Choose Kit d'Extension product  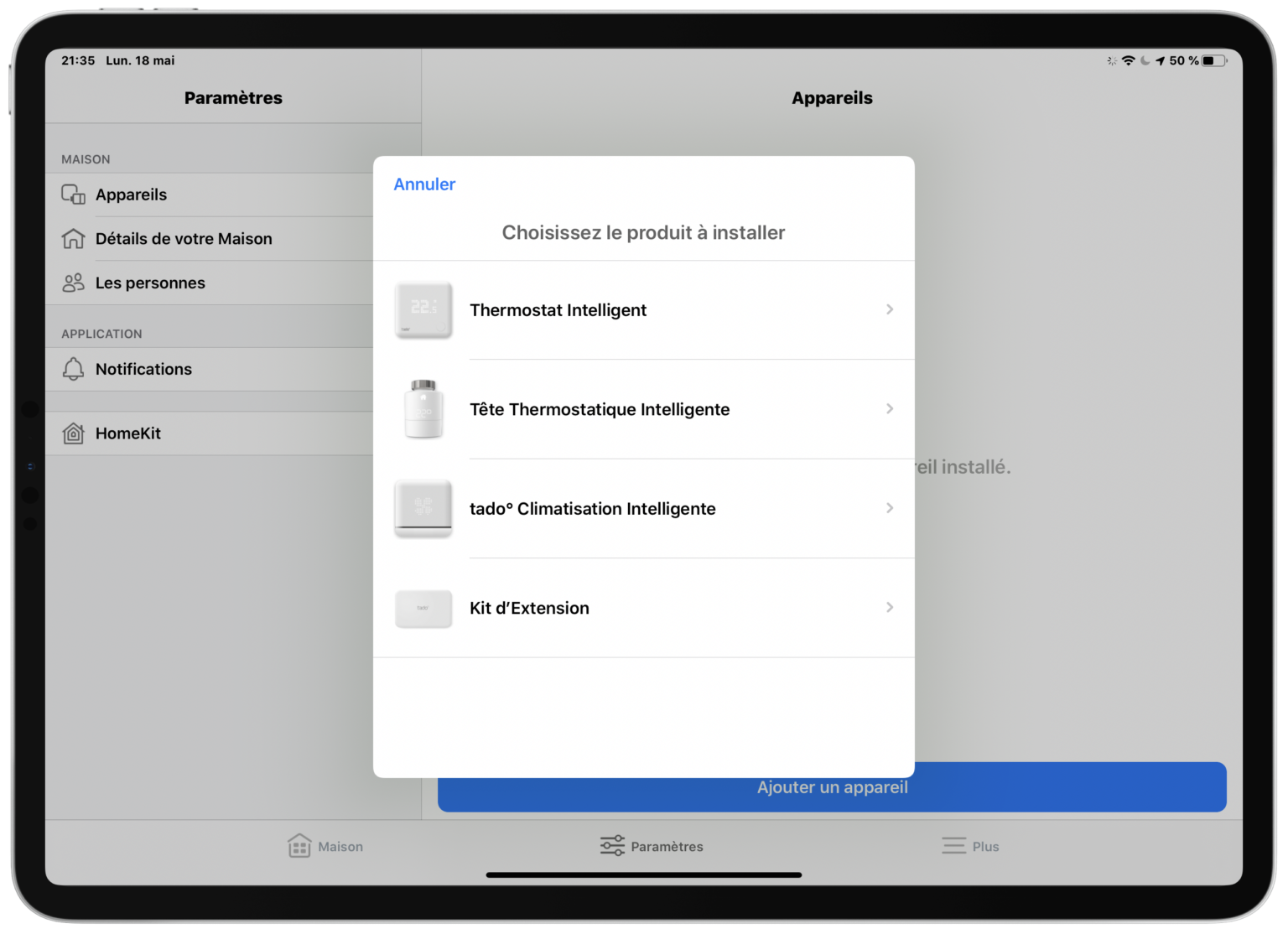643,608
